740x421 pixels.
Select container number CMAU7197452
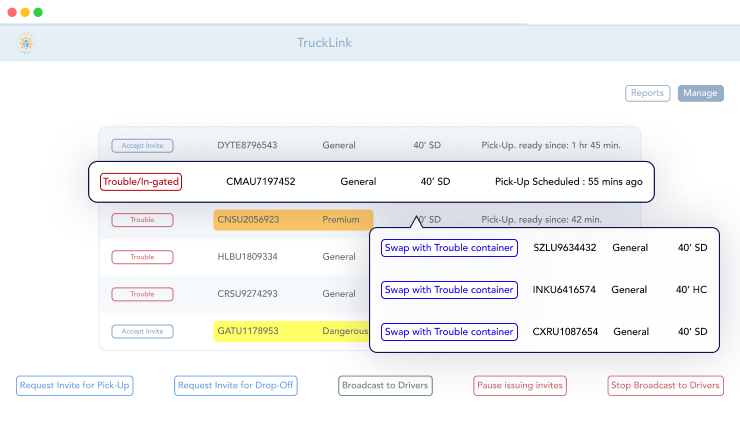[261, 182]
